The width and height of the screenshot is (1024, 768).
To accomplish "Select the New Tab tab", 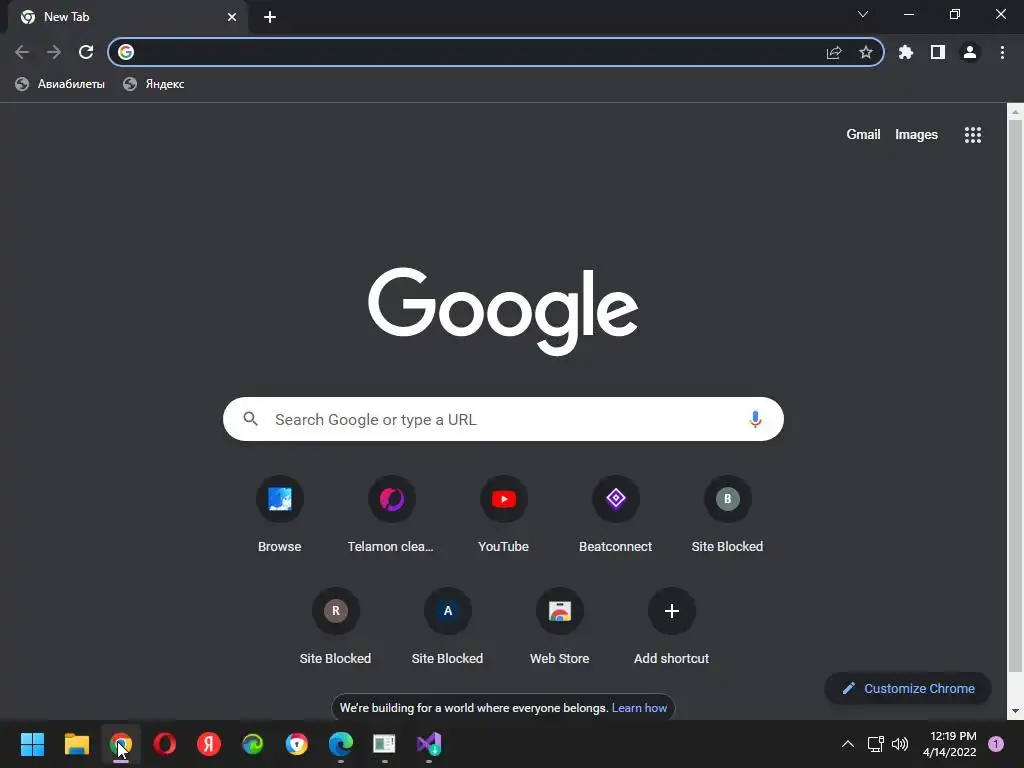I will [x=127, y=18].
